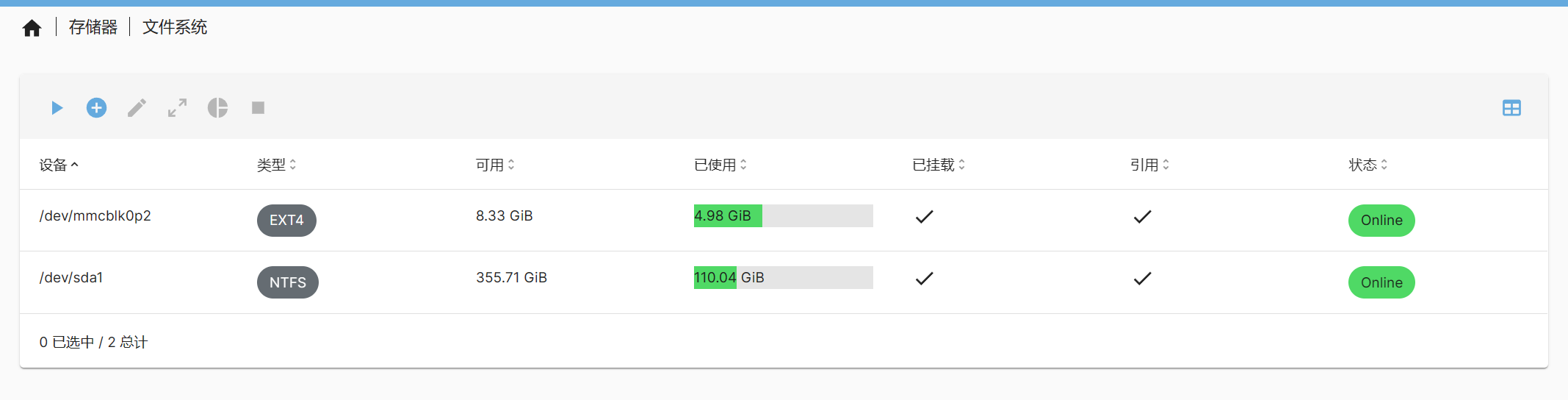Click the resize arrows icon
Image resolution: width=1568 pixels, height=400 pixels.
pyautogui.click(x=177, y=108)
